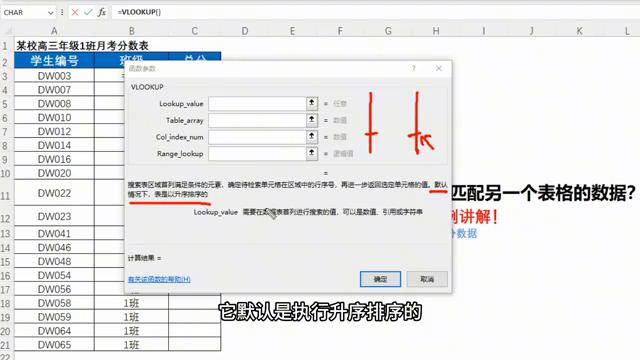Collapse dialog using Col_index_num range selector
The height and width of the screenshot is (360, 640).
pyautogui.click(x=312, y=137)
